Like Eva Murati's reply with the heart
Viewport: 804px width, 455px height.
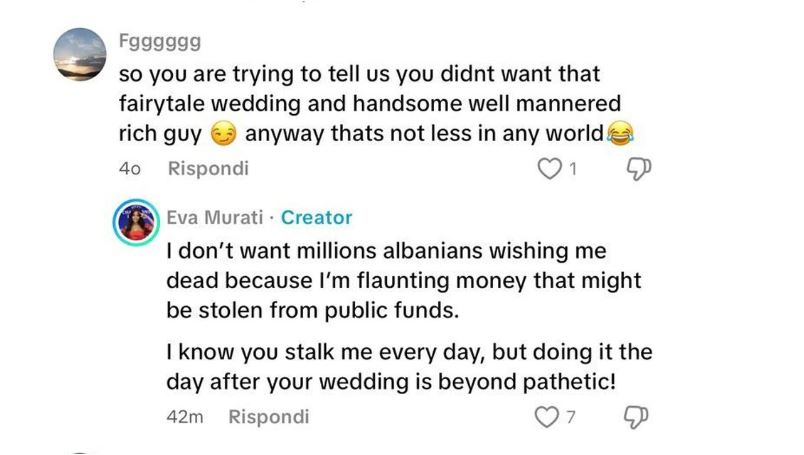546,417
